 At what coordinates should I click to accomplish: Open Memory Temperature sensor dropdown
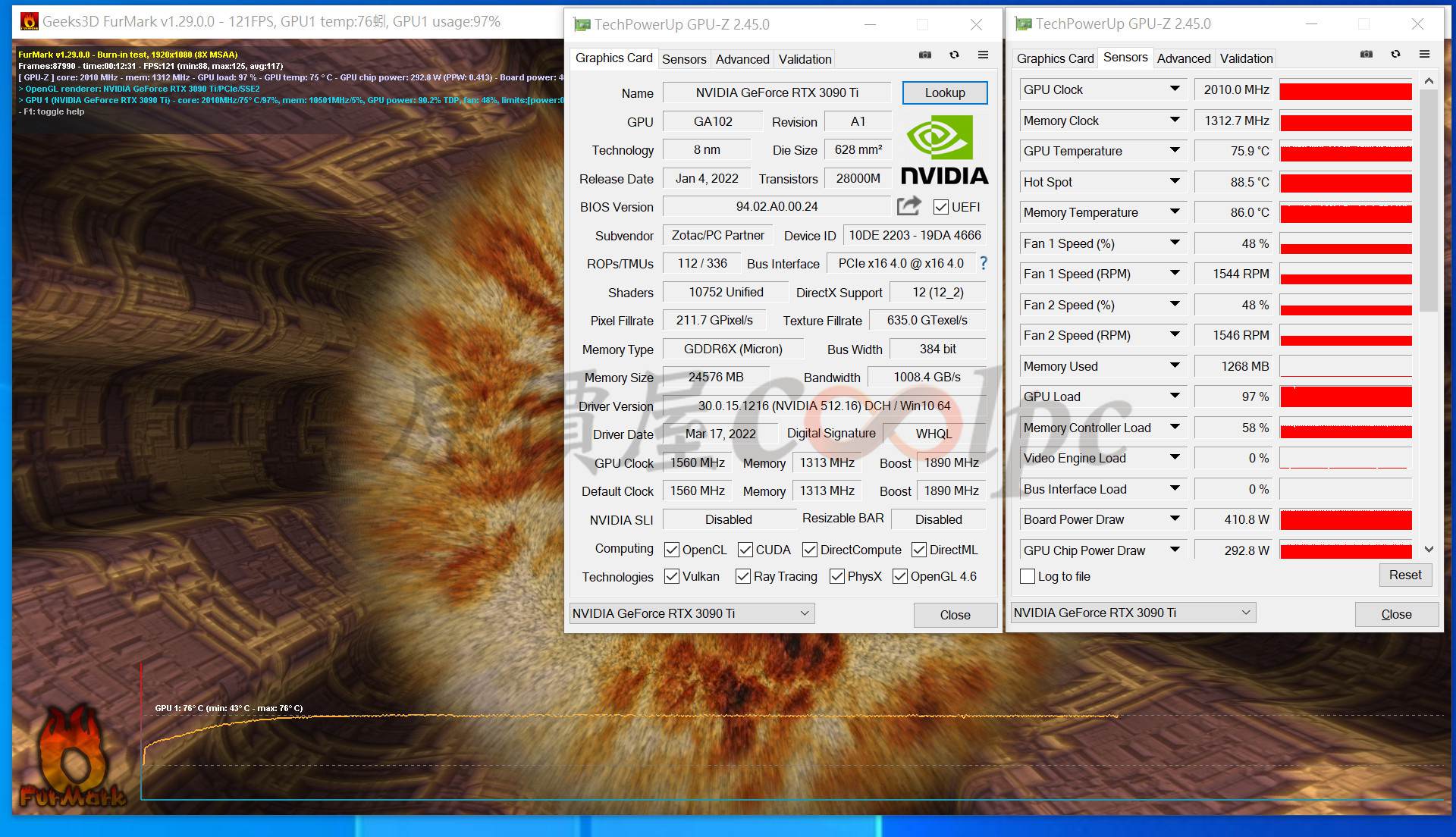1175,212
